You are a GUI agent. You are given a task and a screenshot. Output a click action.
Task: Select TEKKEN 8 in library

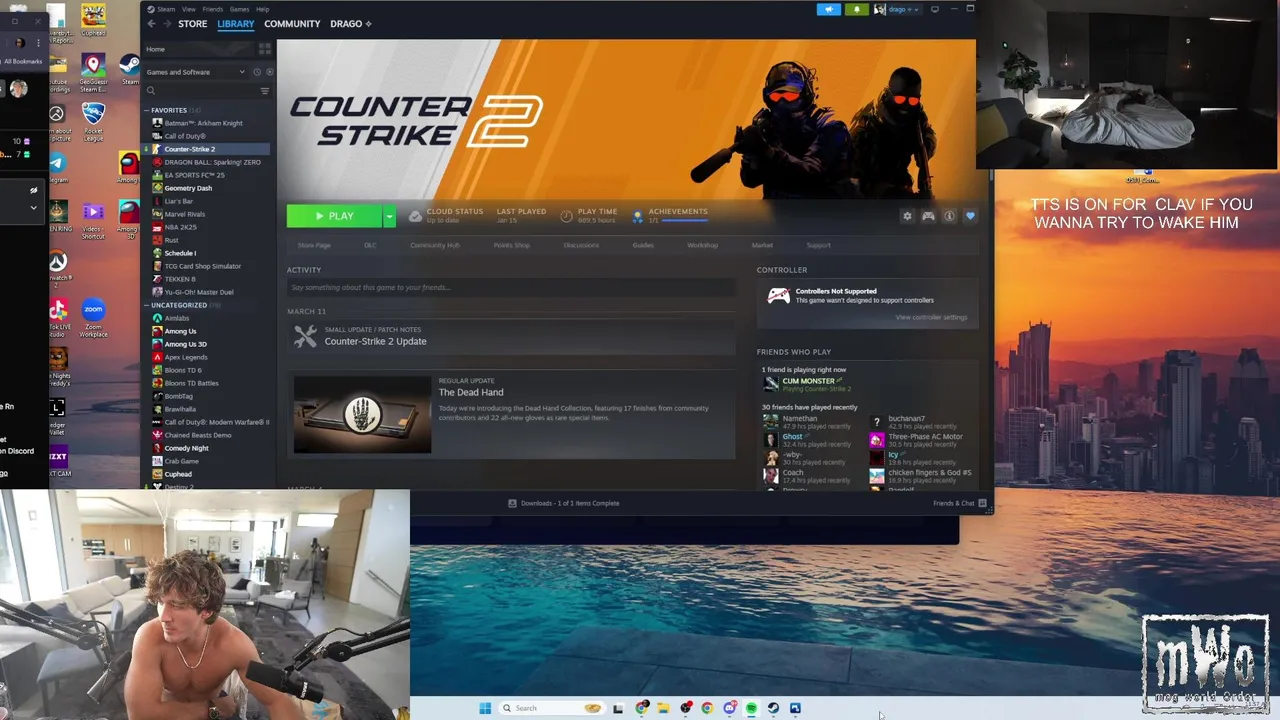click(x=180, y=279)
